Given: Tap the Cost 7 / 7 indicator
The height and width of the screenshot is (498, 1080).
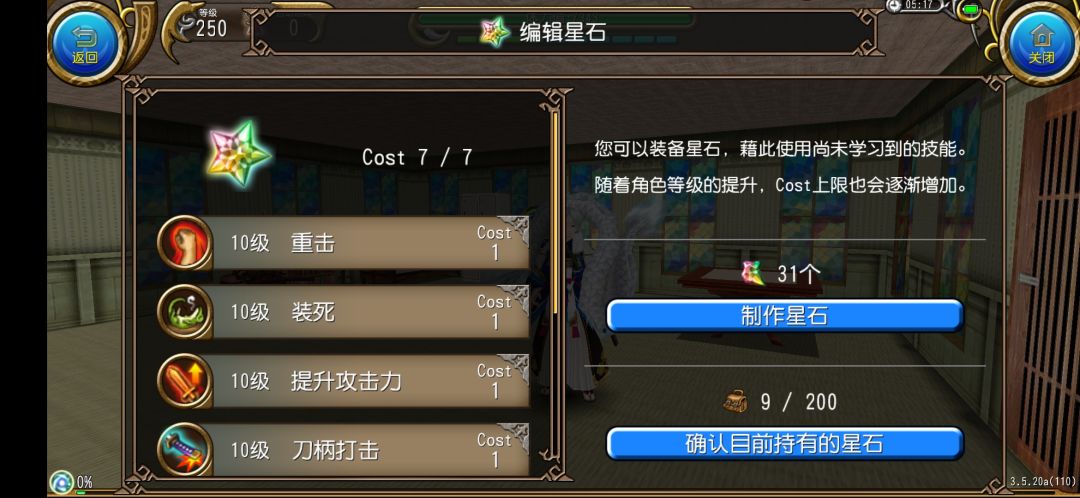Looking at the screenshot, I should [x=417, y=157].
